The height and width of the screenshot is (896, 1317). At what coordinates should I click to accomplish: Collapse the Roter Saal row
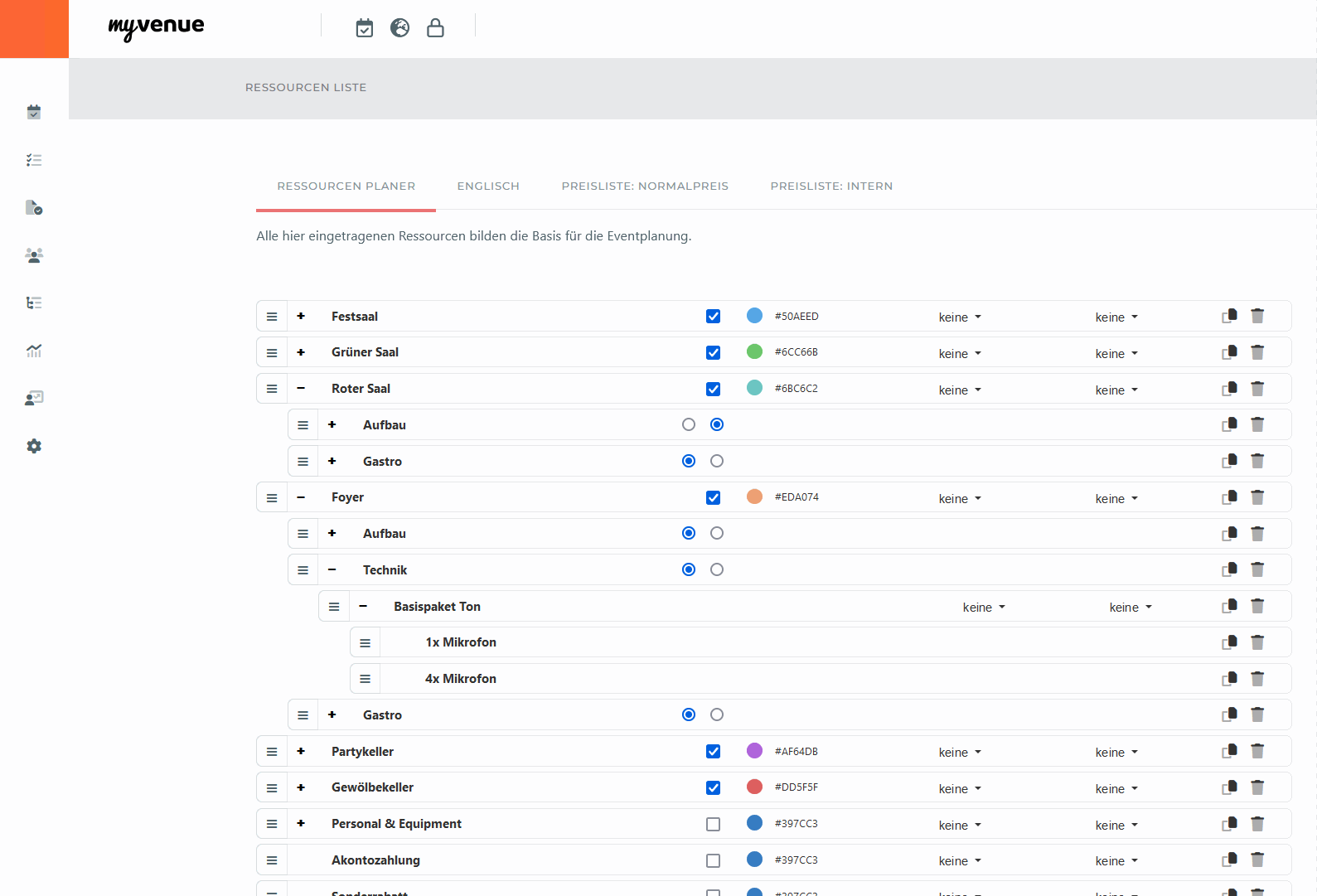[301, 388]
